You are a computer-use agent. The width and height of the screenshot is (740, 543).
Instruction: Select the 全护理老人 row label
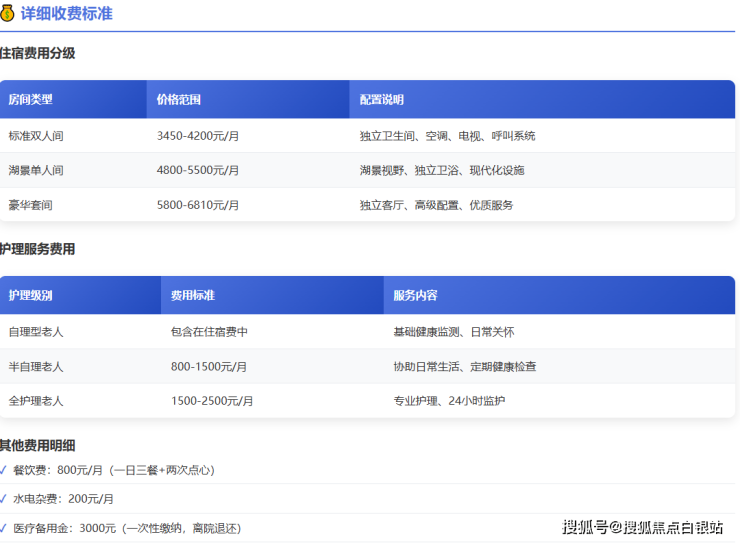click(x=36, y=402)
